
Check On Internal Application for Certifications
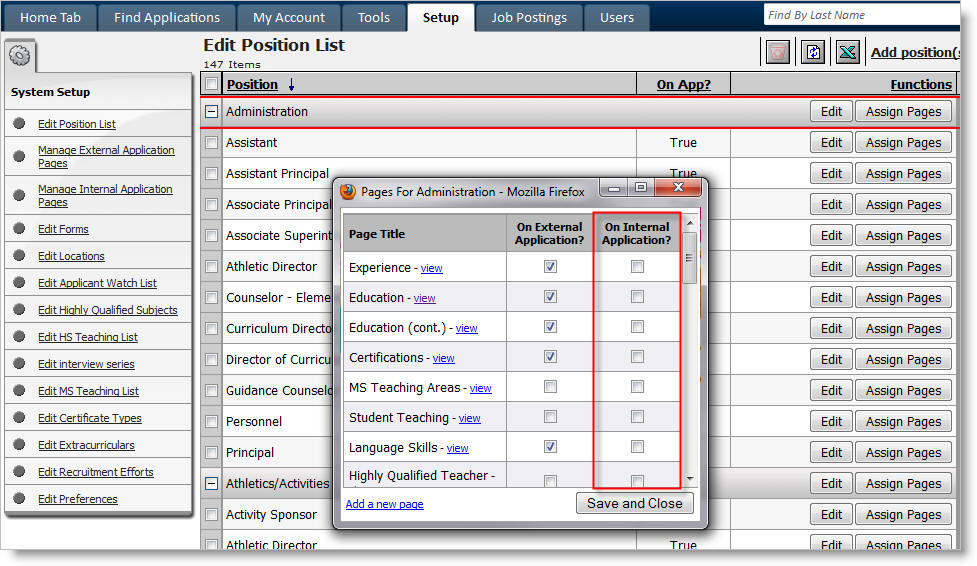637,357
